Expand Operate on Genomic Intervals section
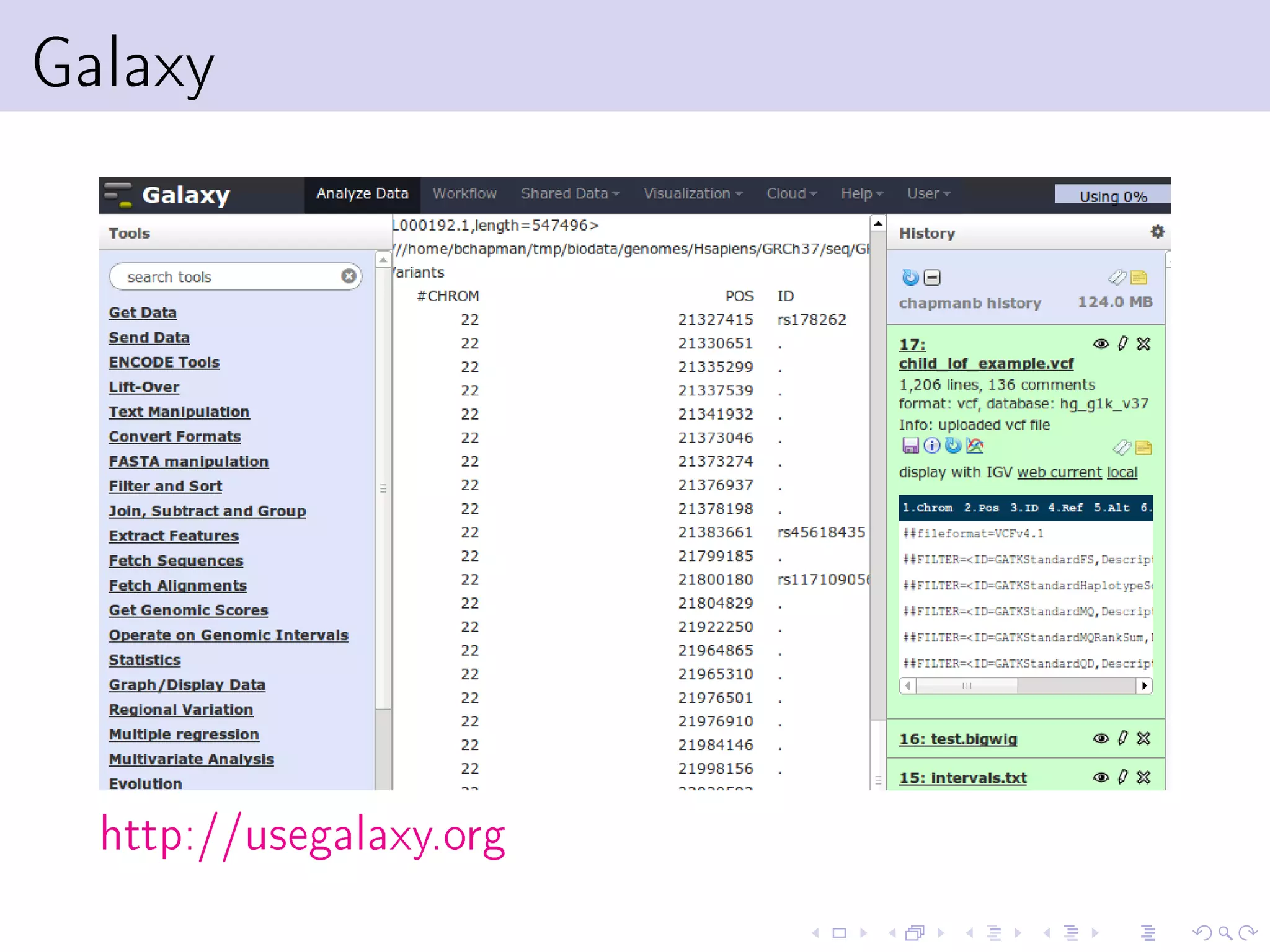 click(x=228, y=635)
